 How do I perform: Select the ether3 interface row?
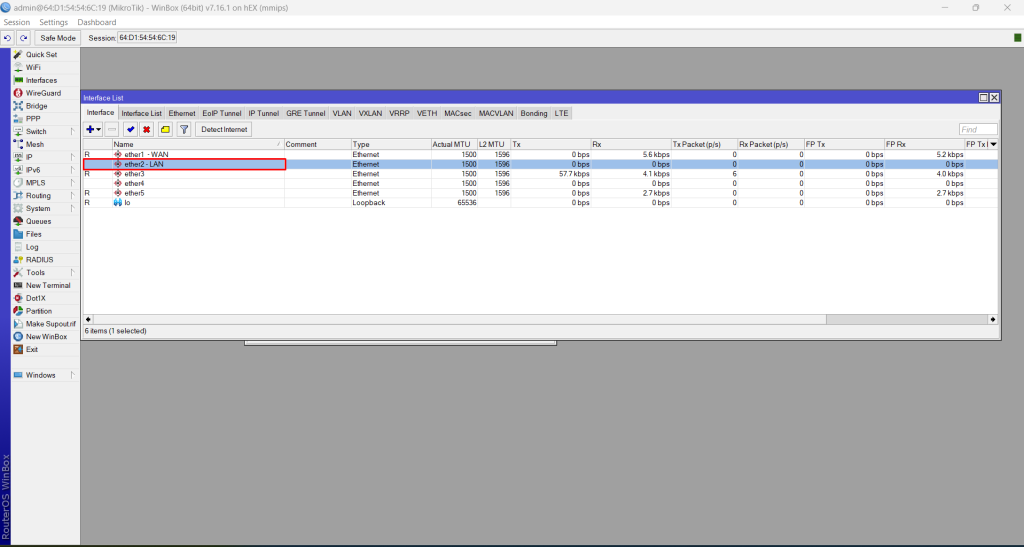(x=540, y=174)
